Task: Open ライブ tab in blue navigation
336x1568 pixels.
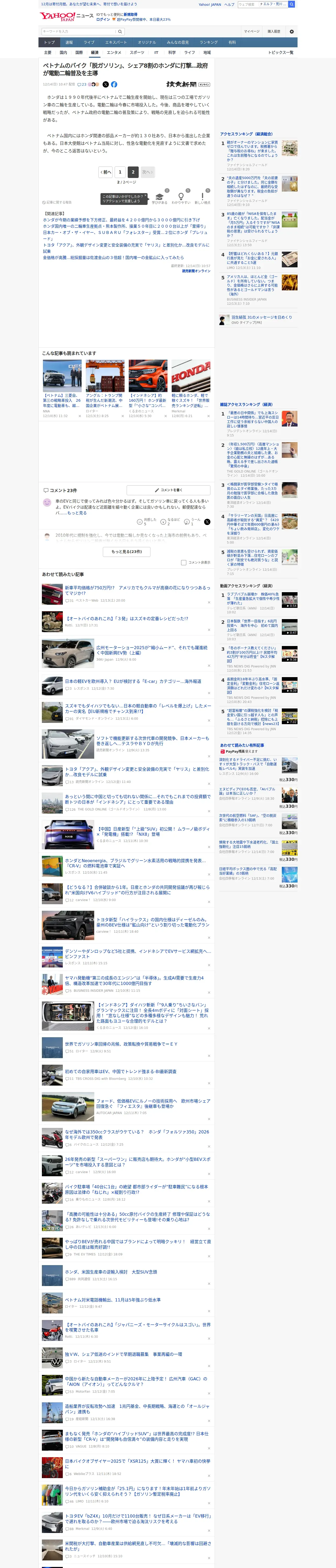Action: [89, 43]
